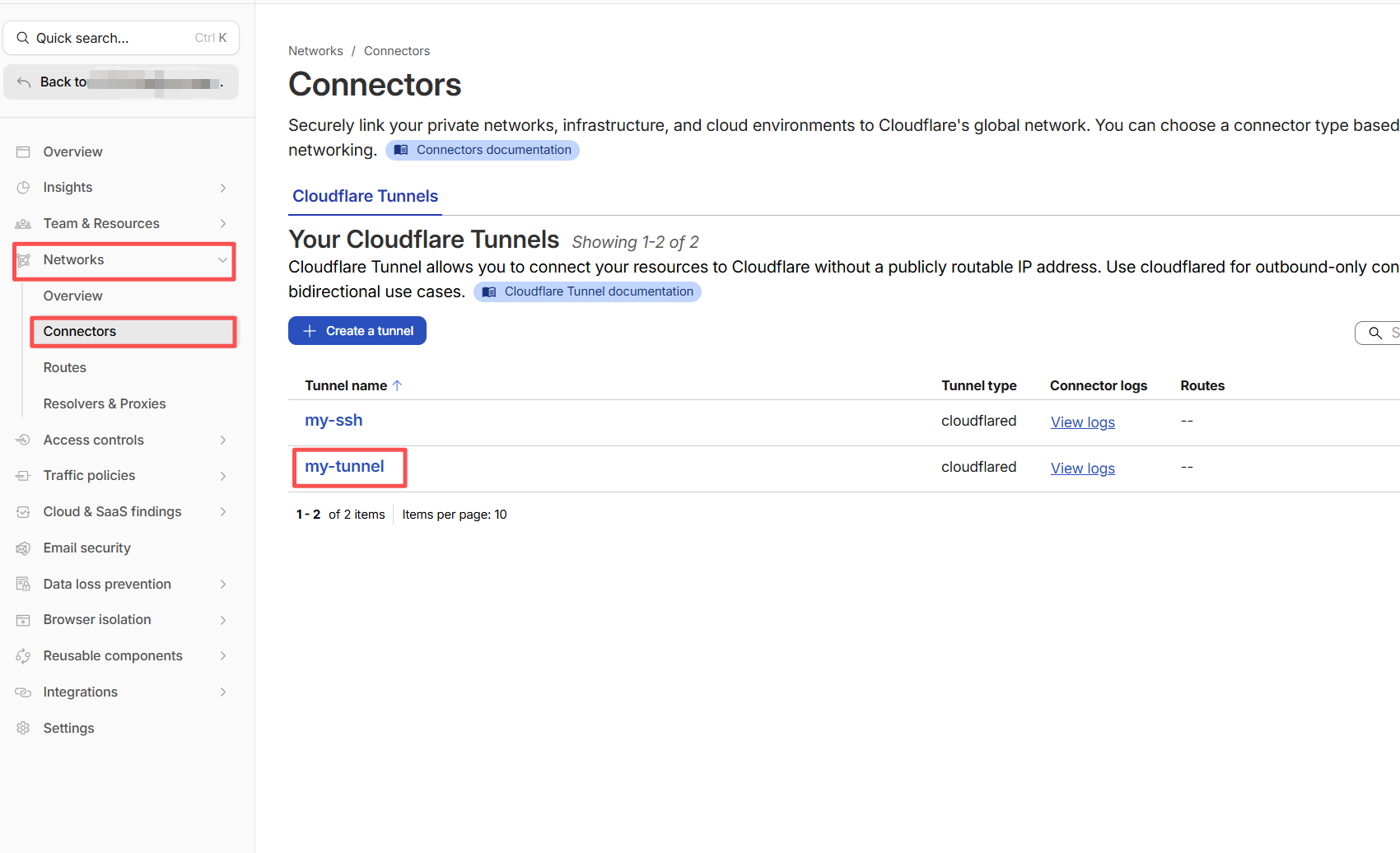Expand the Team & Resources chevron

coord(223,224)
